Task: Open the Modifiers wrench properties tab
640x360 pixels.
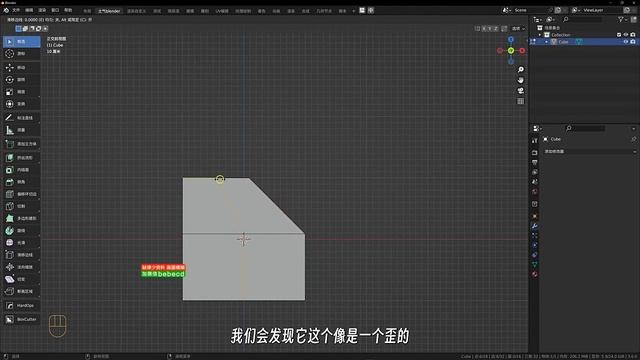Action: coord(535,226)
